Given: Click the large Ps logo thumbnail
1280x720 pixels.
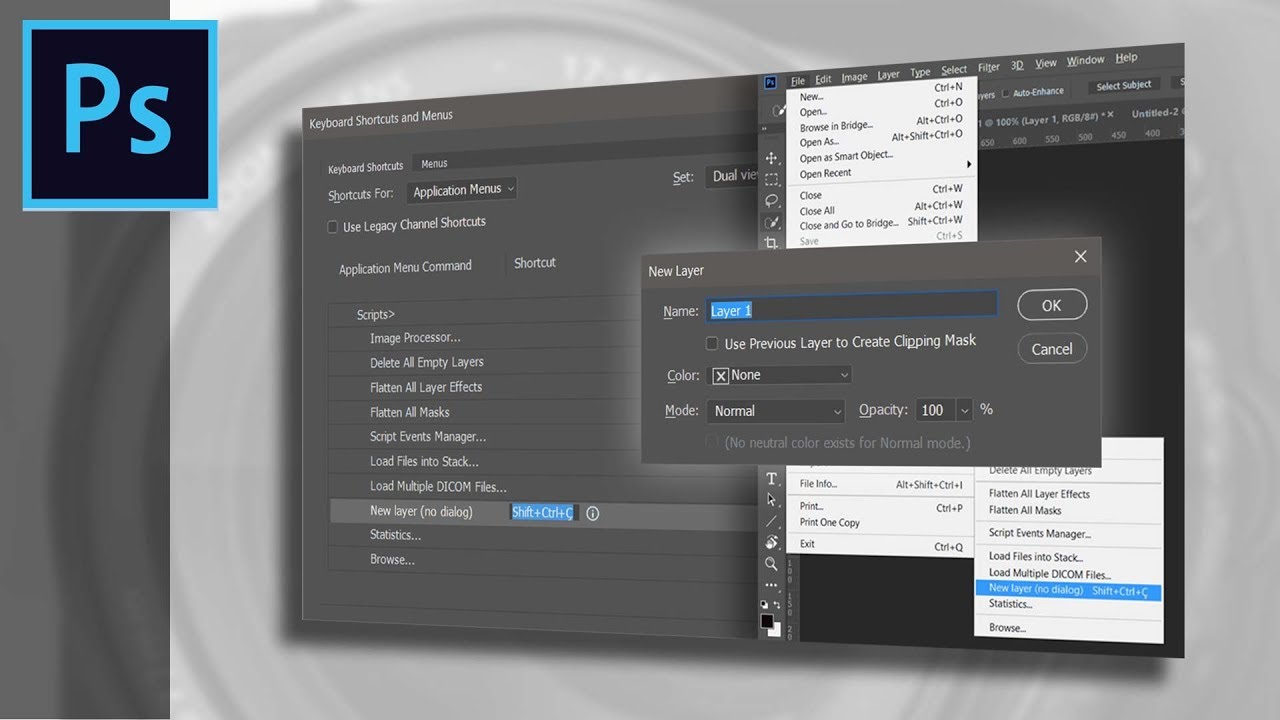Looking at the screenshot, I should pyautogui.click(x=119, y=115).
